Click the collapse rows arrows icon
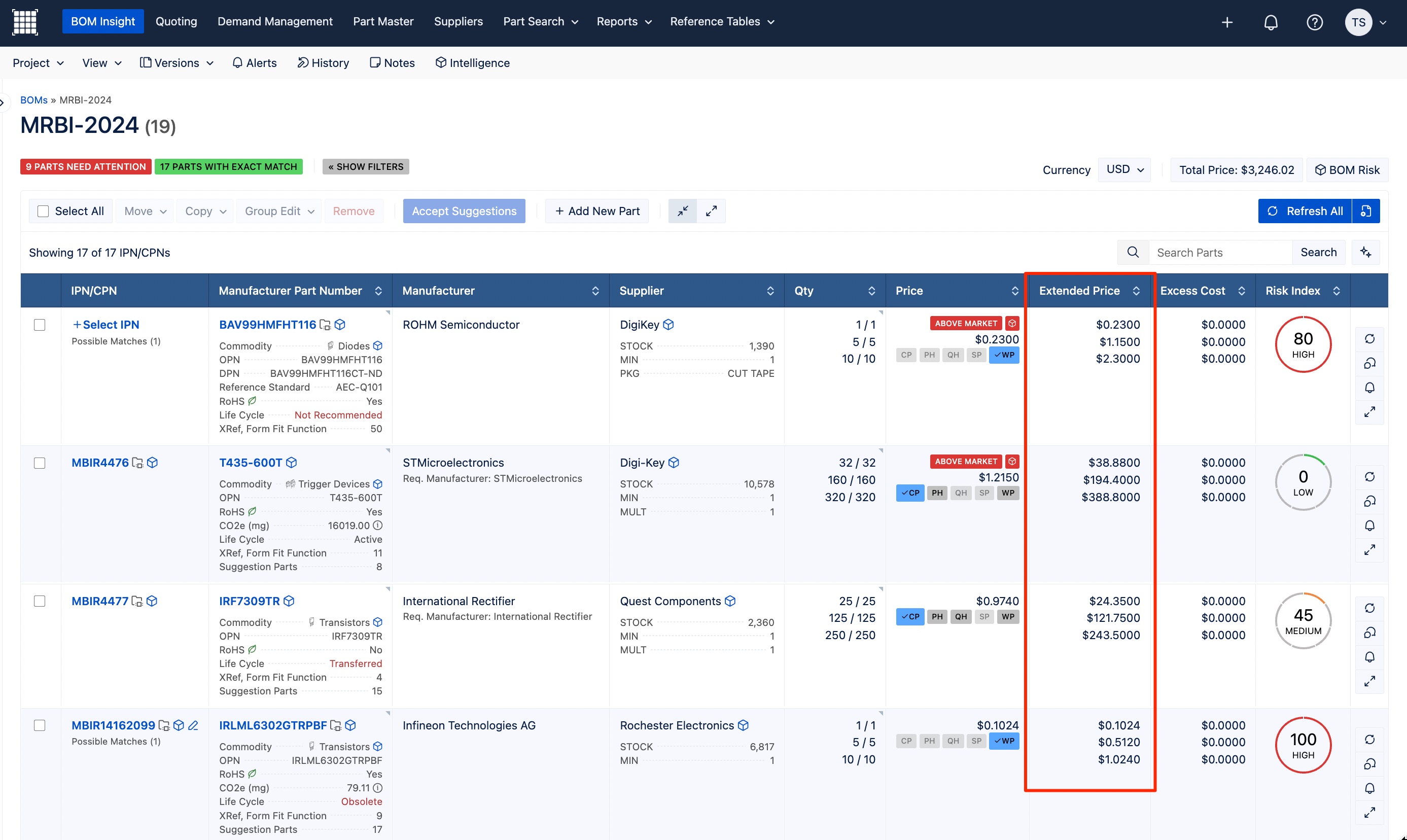 [x=683, y=211]
